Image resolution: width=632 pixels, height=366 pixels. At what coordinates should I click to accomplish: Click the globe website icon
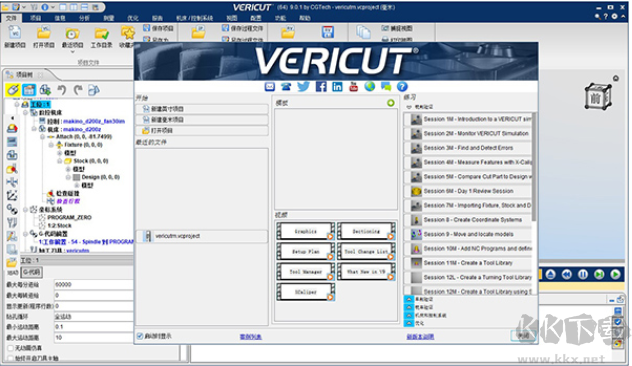(370, 86)
